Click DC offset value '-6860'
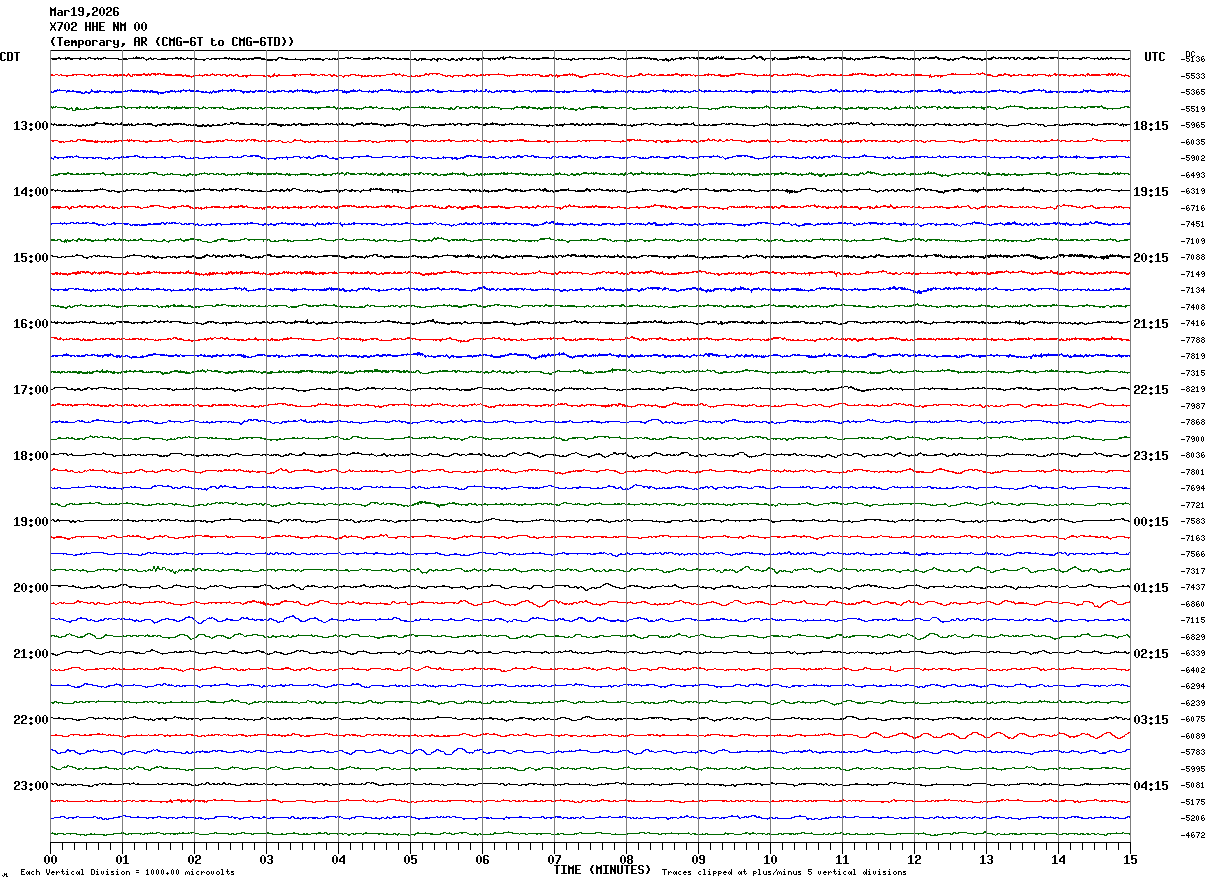Image resolution: width=1210 pixels, height=886 pixels. [1194, 604]
